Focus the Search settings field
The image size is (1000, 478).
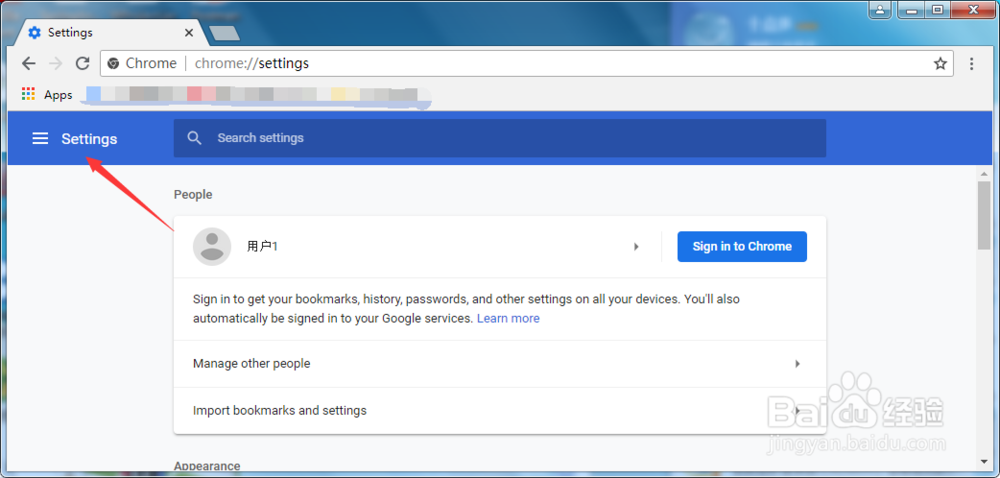tap(500, 138)
